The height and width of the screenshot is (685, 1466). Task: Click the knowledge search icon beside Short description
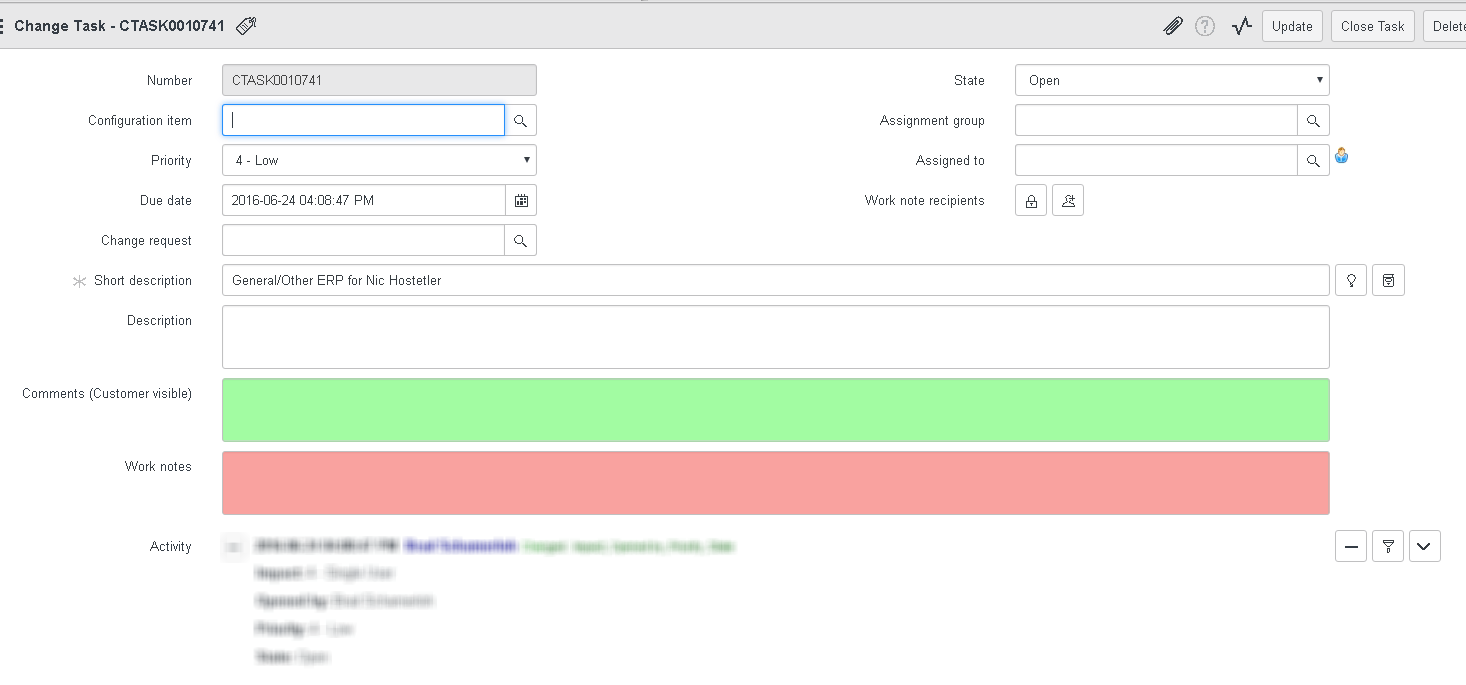[1388, 280]
